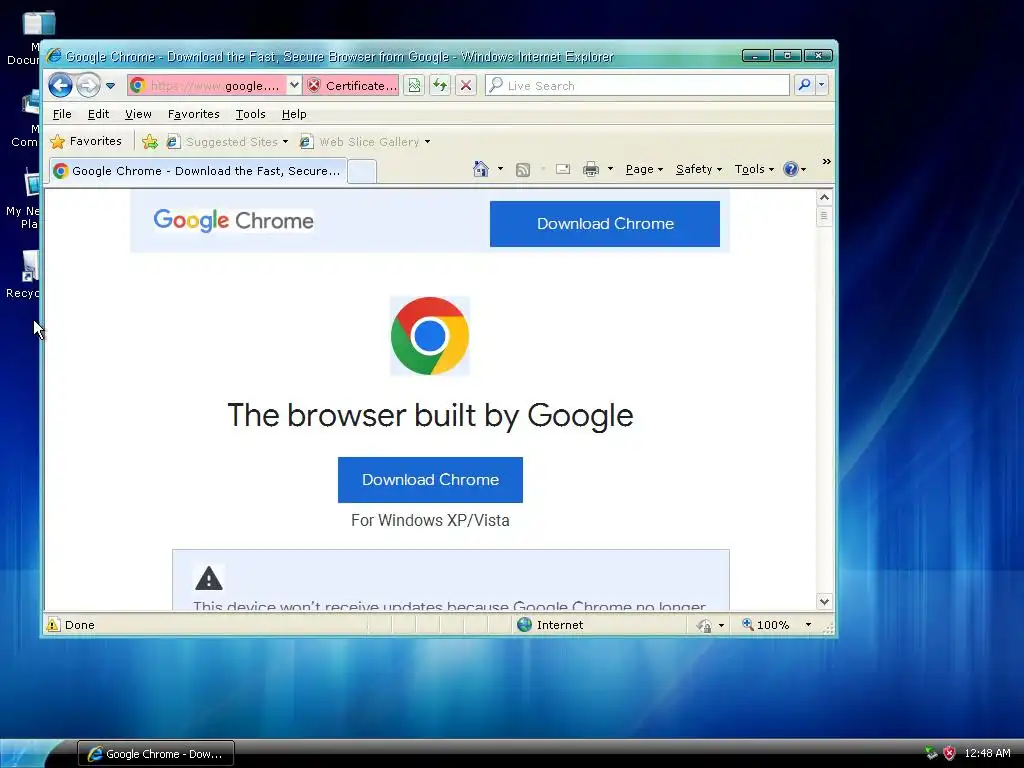Select the google.com address field
Screen dimensions: 1024x768
(x=216, y=86)
